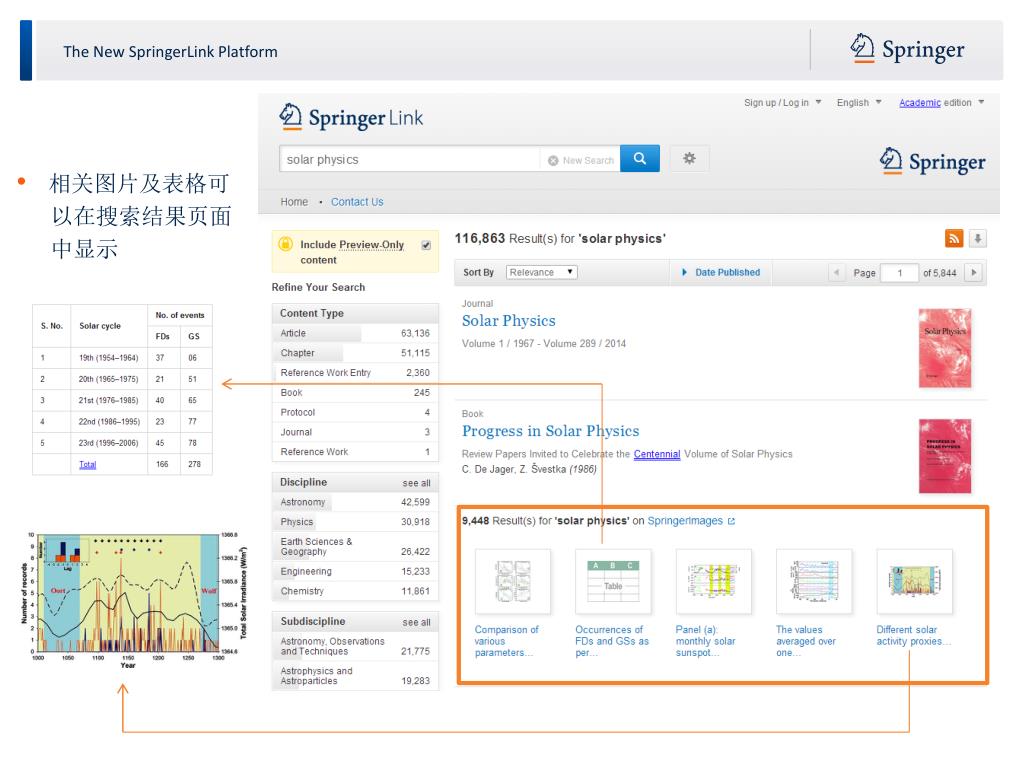Open Comparison of various parameters thumbnail
This screenshot has height=768, width=1024.
pos(513,581)
